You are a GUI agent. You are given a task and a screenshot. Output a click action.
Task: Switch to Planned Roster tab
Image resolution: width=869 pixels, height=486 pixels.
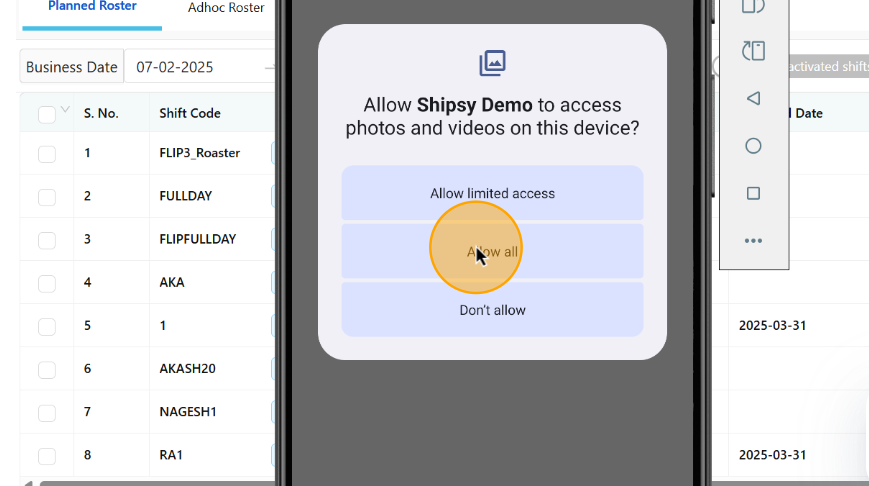[92, 7]
